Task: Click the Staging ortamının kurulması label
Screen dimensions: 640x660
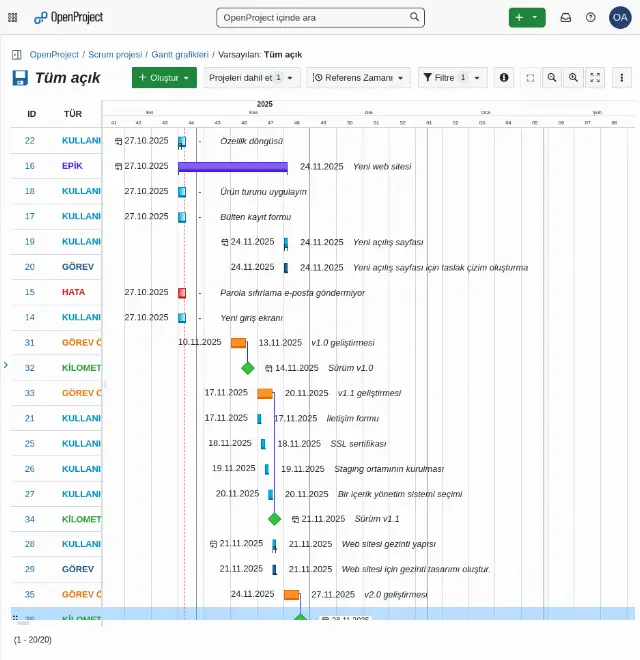Action: point(389,469)
